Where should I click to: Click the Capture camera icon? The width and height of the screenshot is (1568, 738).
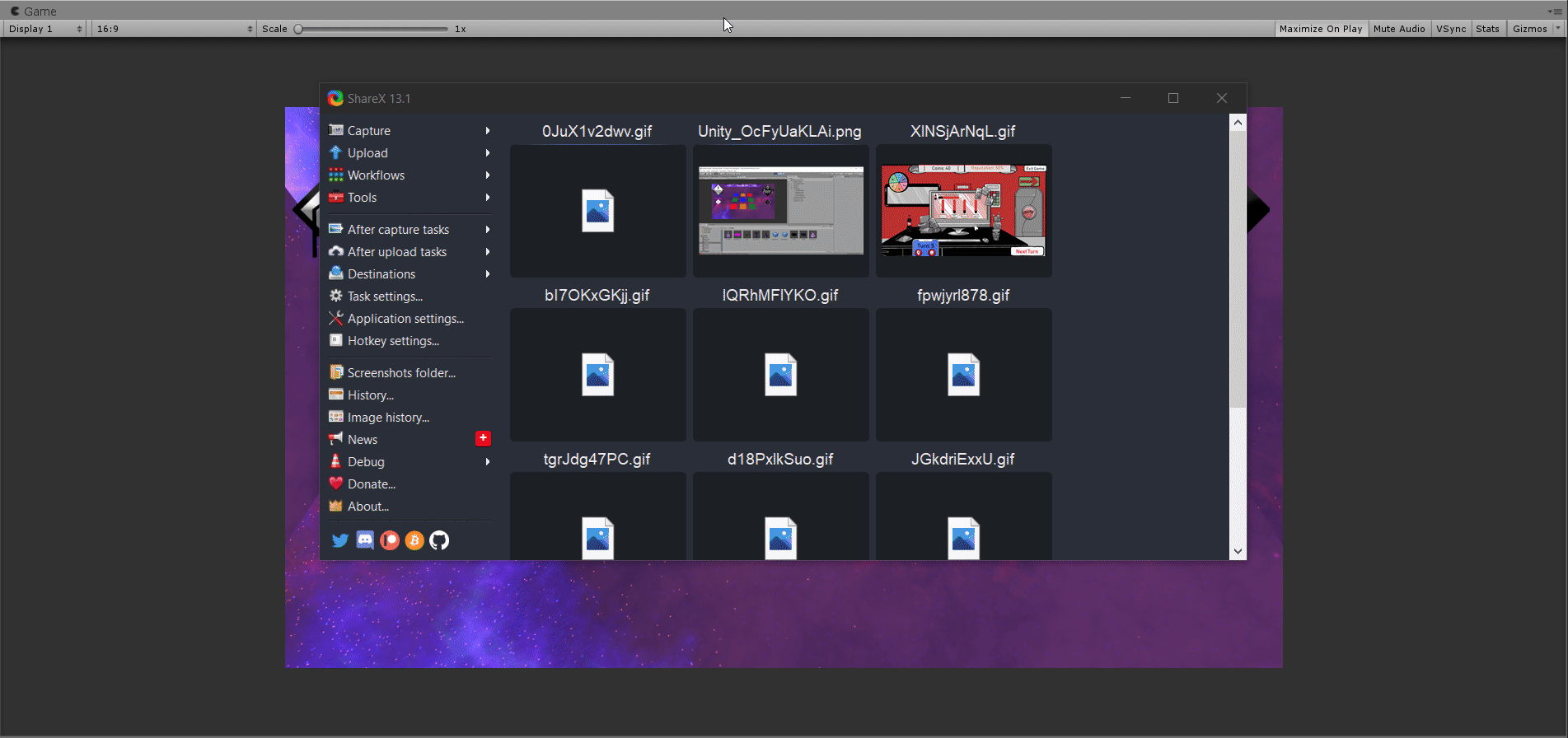336,130
